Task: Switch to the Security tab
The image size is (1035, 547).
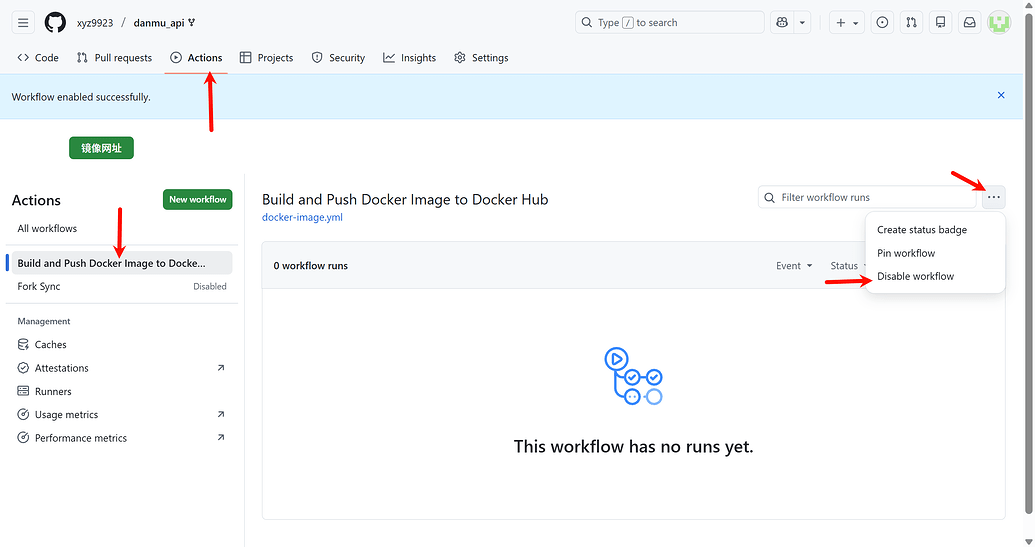Action: [338, 57]
